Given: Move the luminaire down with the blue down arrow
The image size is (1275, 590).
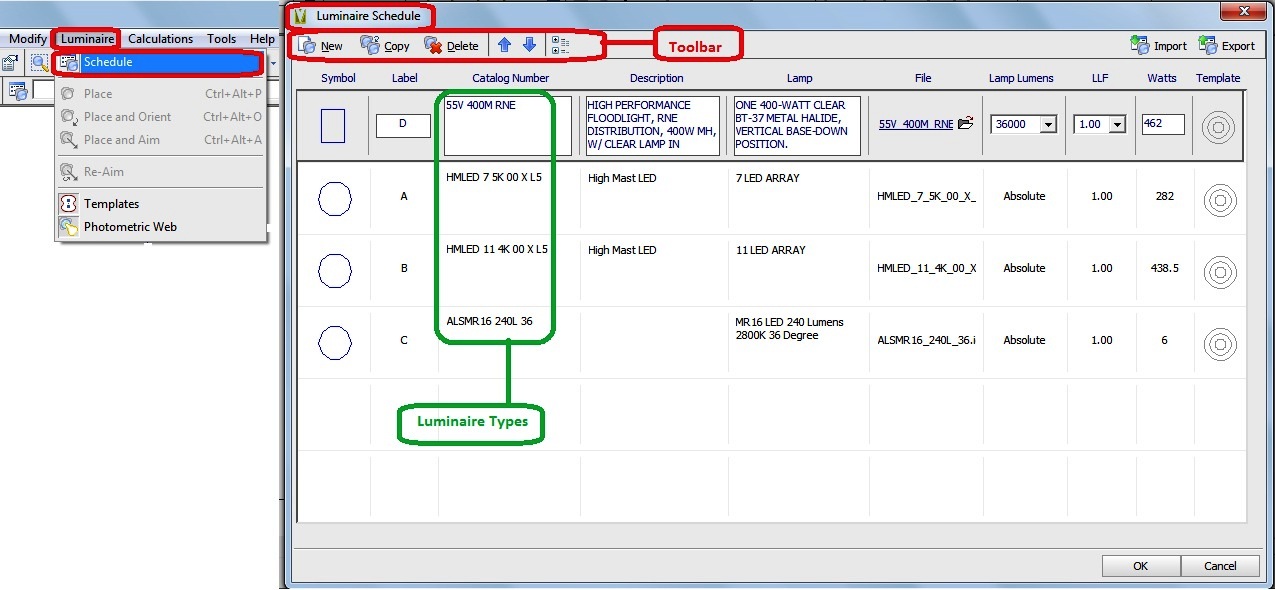Looking at the screenshot, I should pyautogui.click(x=528, y=45).
